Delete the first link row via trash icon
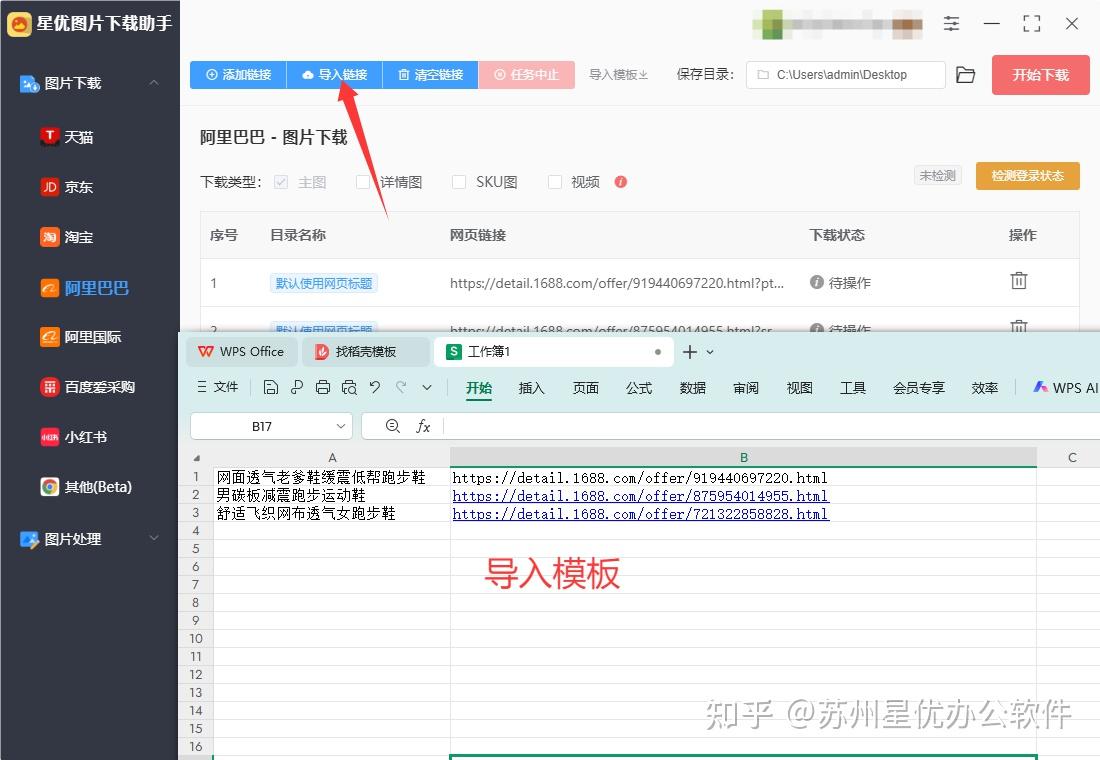The height and width of the screenshot is (760, 1100). (x=1018, y=281)
